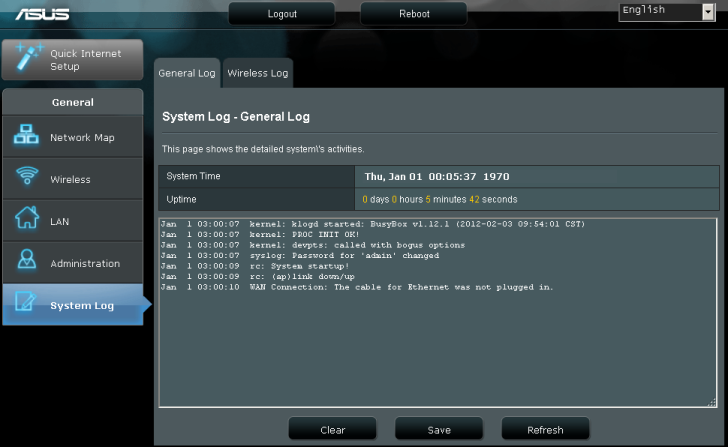This screenshot has height=447, width=728.
Task: Click the 'klogd started' log line
Action: click(x=372, y=224)
